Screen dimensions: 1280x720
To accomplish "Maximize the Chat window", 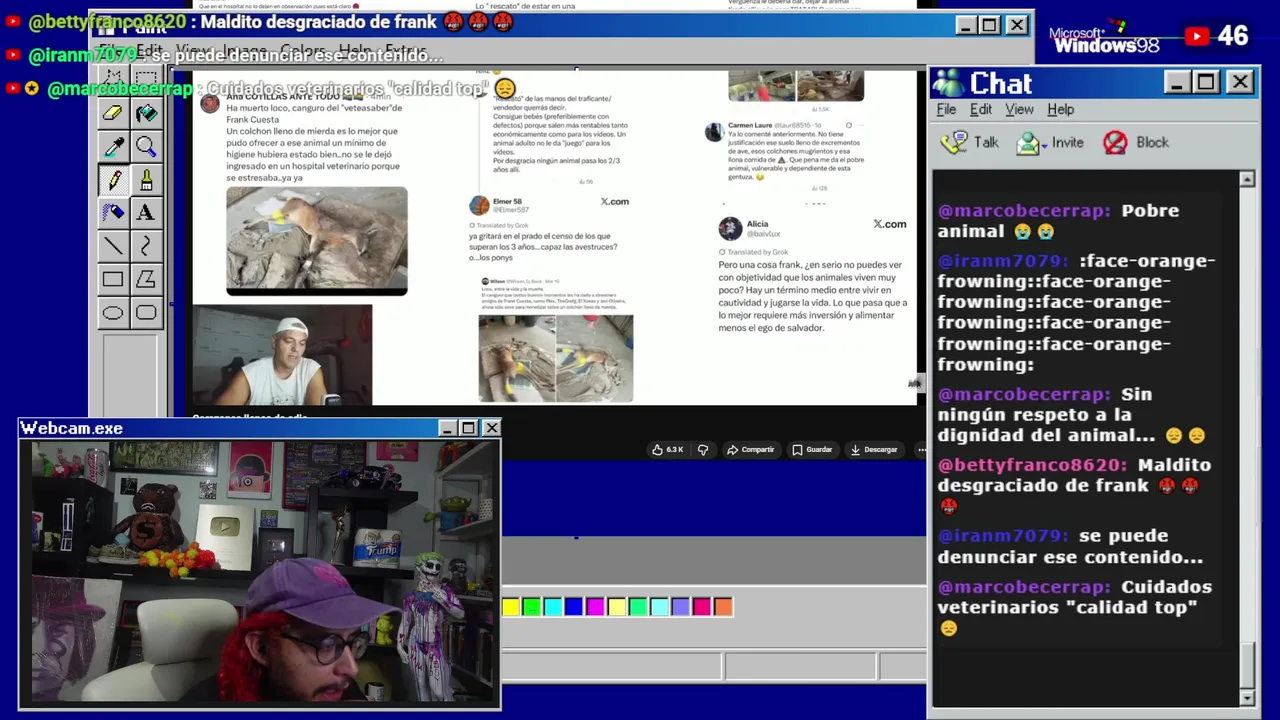I will click(1206, 83).
